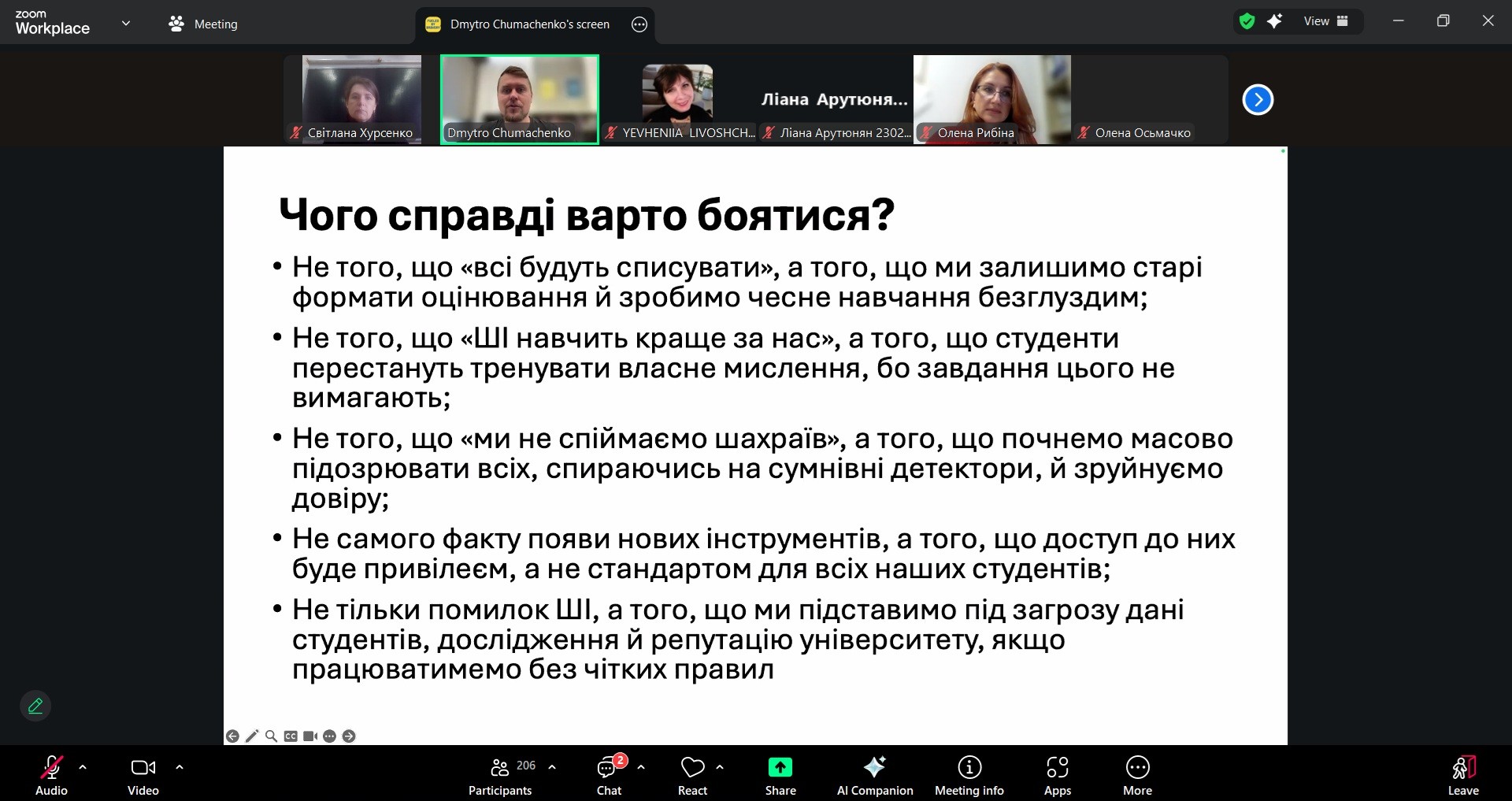
Task: Click the green annotation pencil icon
Action: click(35, 706)
